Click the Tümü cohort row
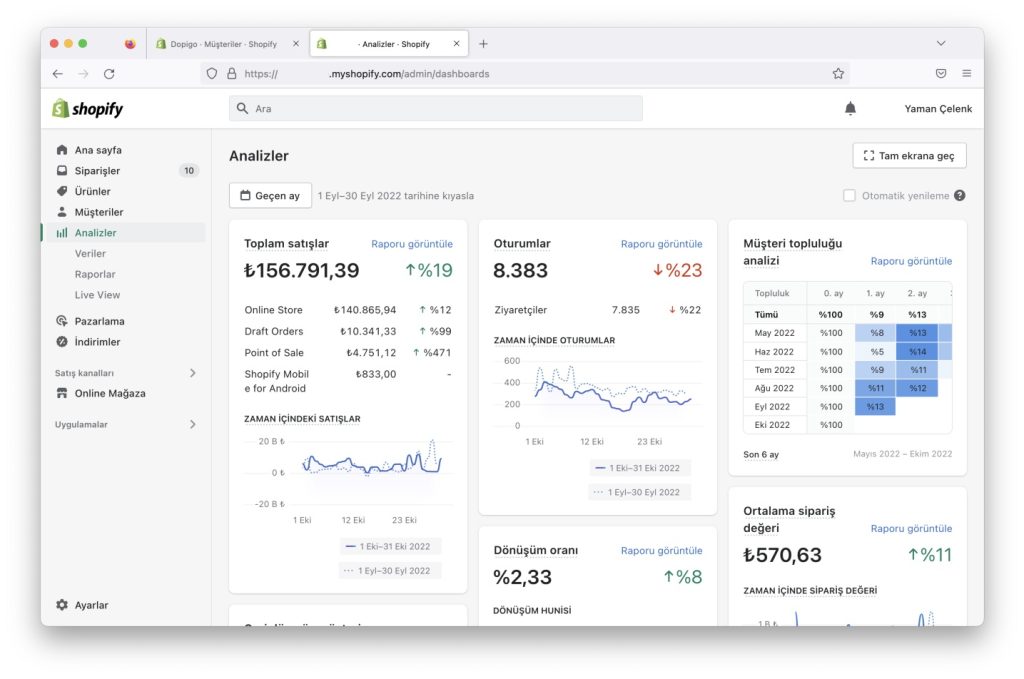This screenshot has width=1024, height=679. coord(847,314)
